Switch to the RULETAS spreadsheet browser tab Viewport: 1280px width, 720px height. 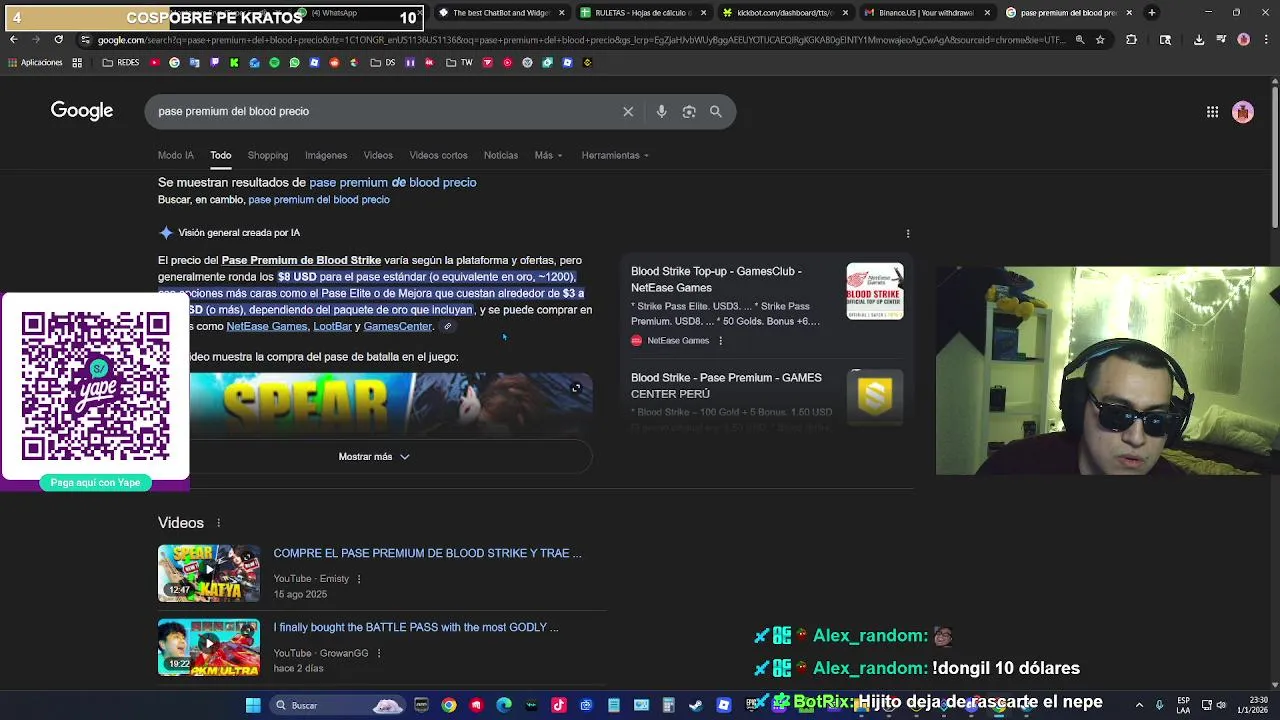coord(642,13)
